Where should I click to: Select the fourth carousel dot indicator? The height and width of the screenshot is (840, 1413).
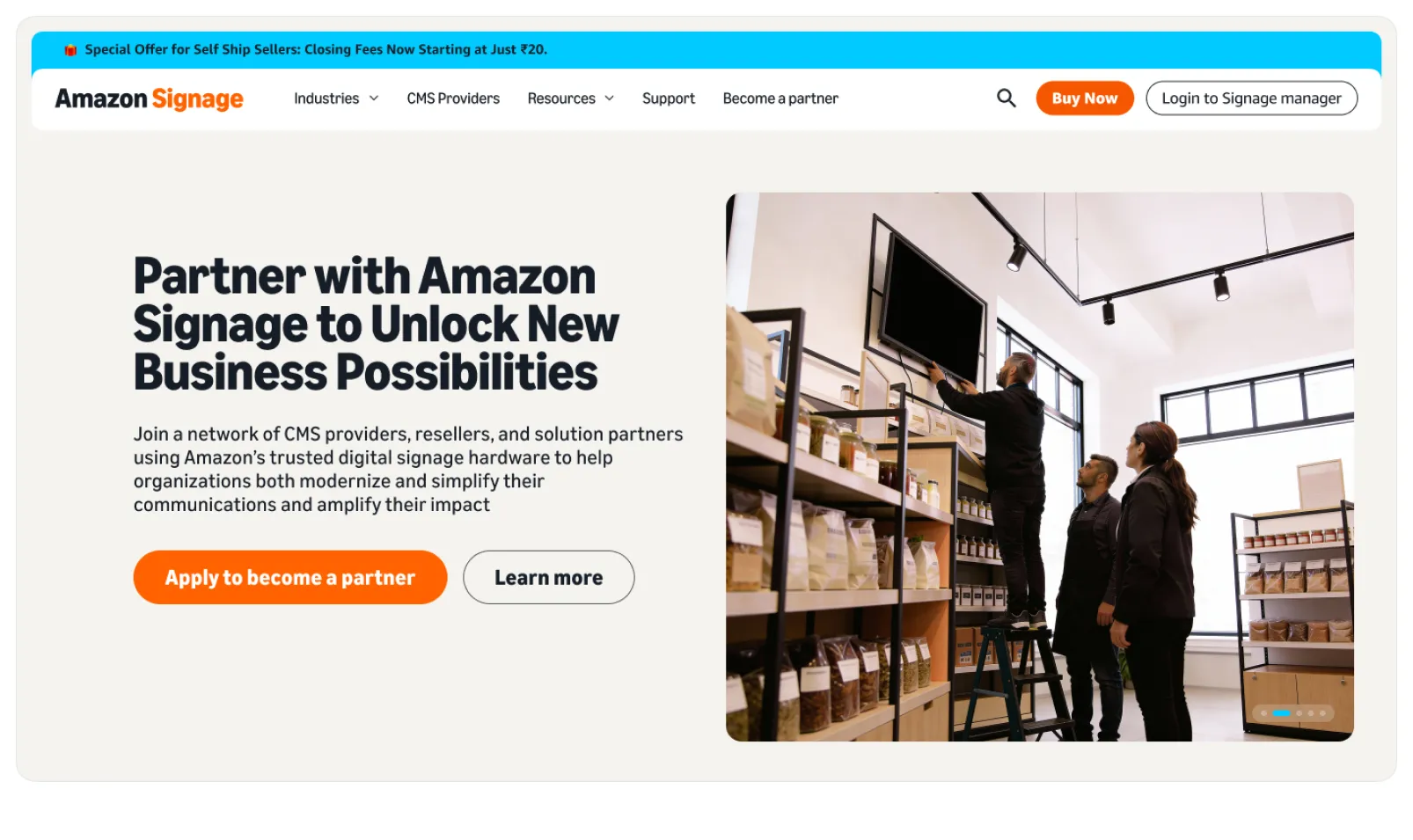(x=1311, y=713)
